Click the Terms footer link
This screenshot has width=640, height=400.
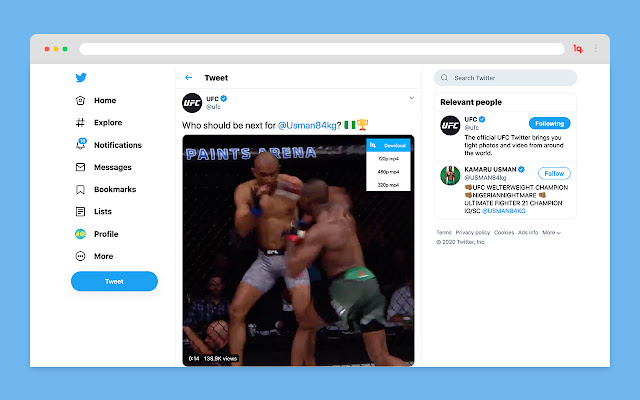(444, 233)
